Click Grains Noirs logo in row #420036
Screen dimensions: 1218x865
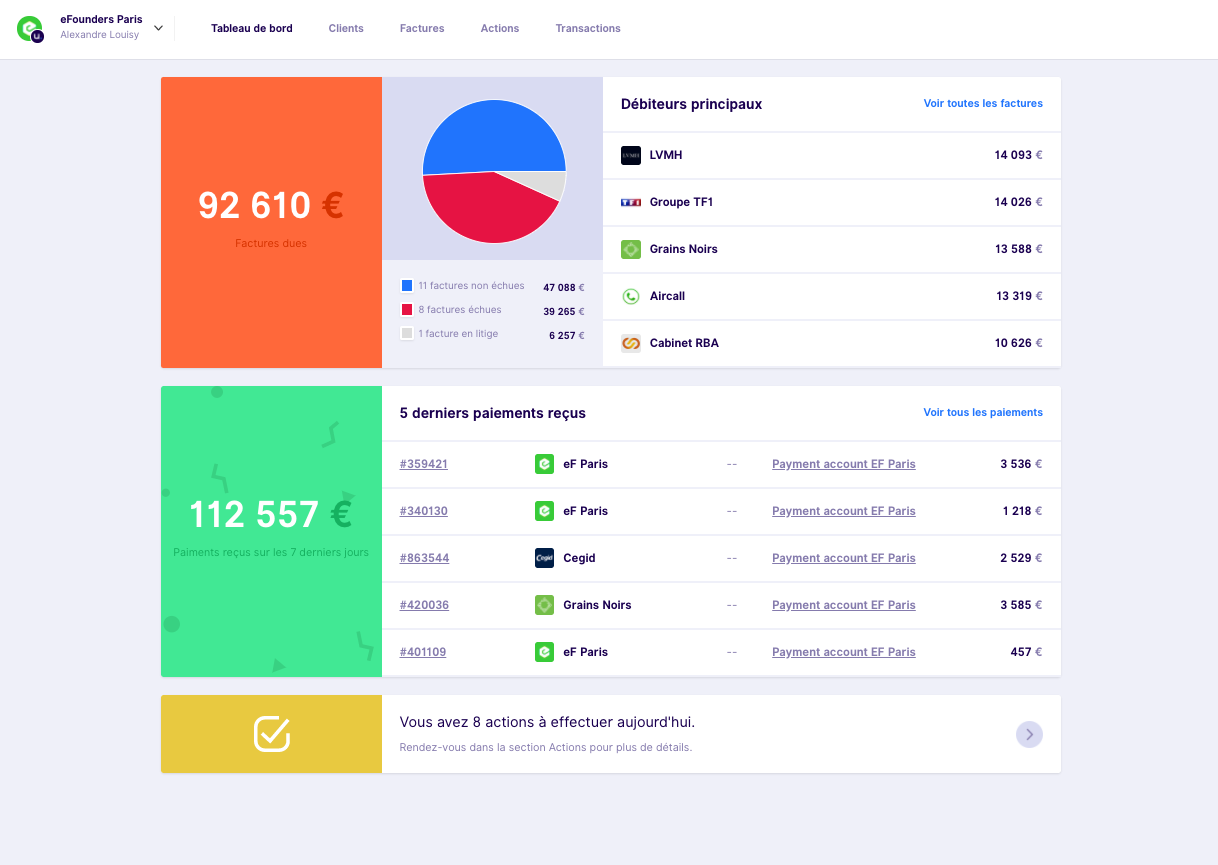coord(544,605)
